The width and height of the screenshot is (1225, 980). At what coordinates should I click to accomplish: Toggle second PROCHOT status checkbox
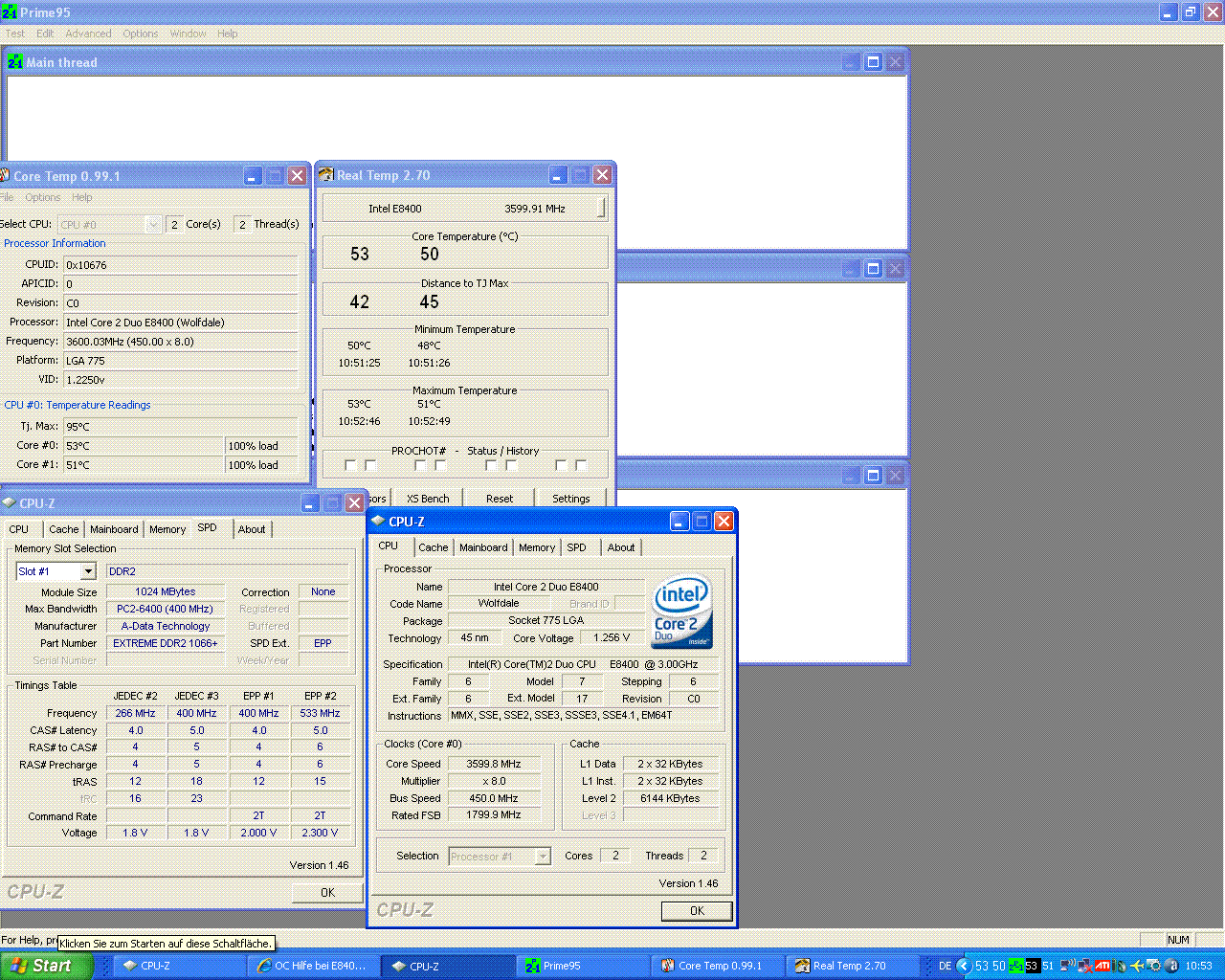(370, 465)
